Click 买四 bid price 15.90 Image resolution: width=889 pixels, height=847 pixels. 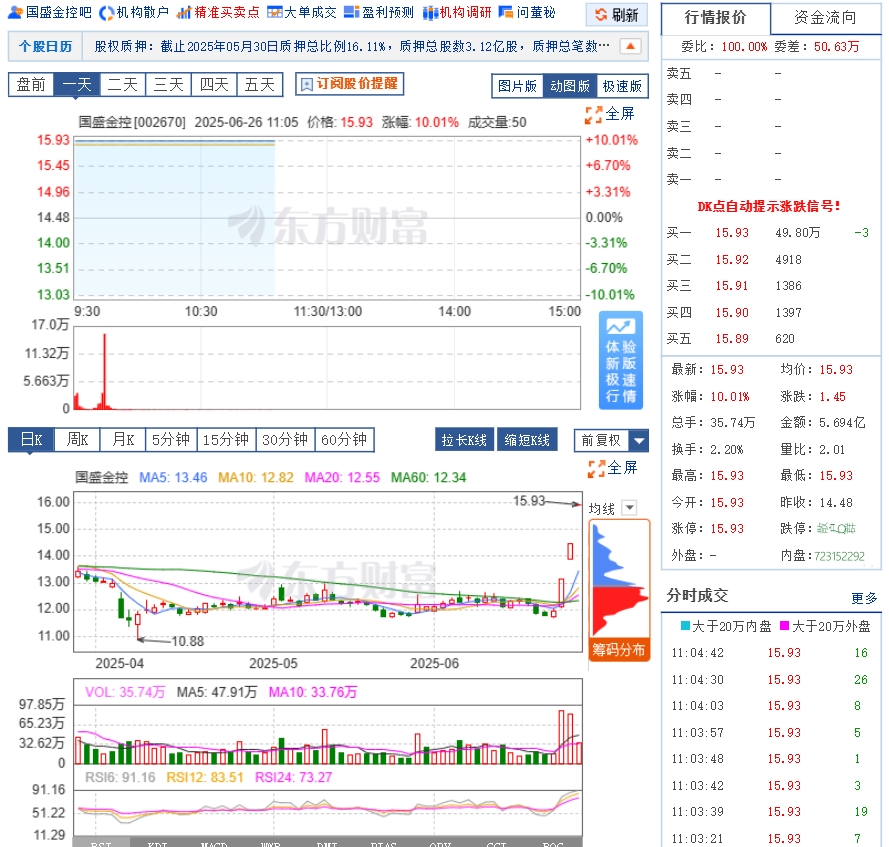click(732, 312)
